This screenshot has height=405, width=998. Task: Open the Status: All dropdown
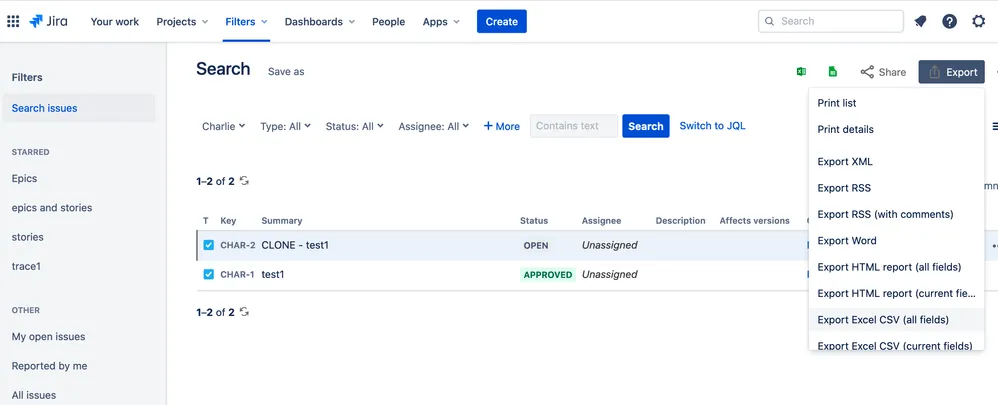pos(355,126)
